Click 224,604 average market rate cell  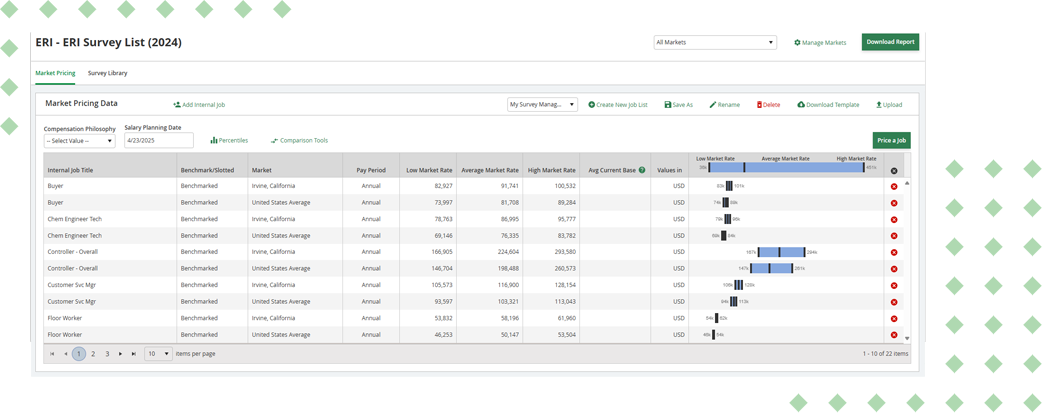(x=489, y=252)
